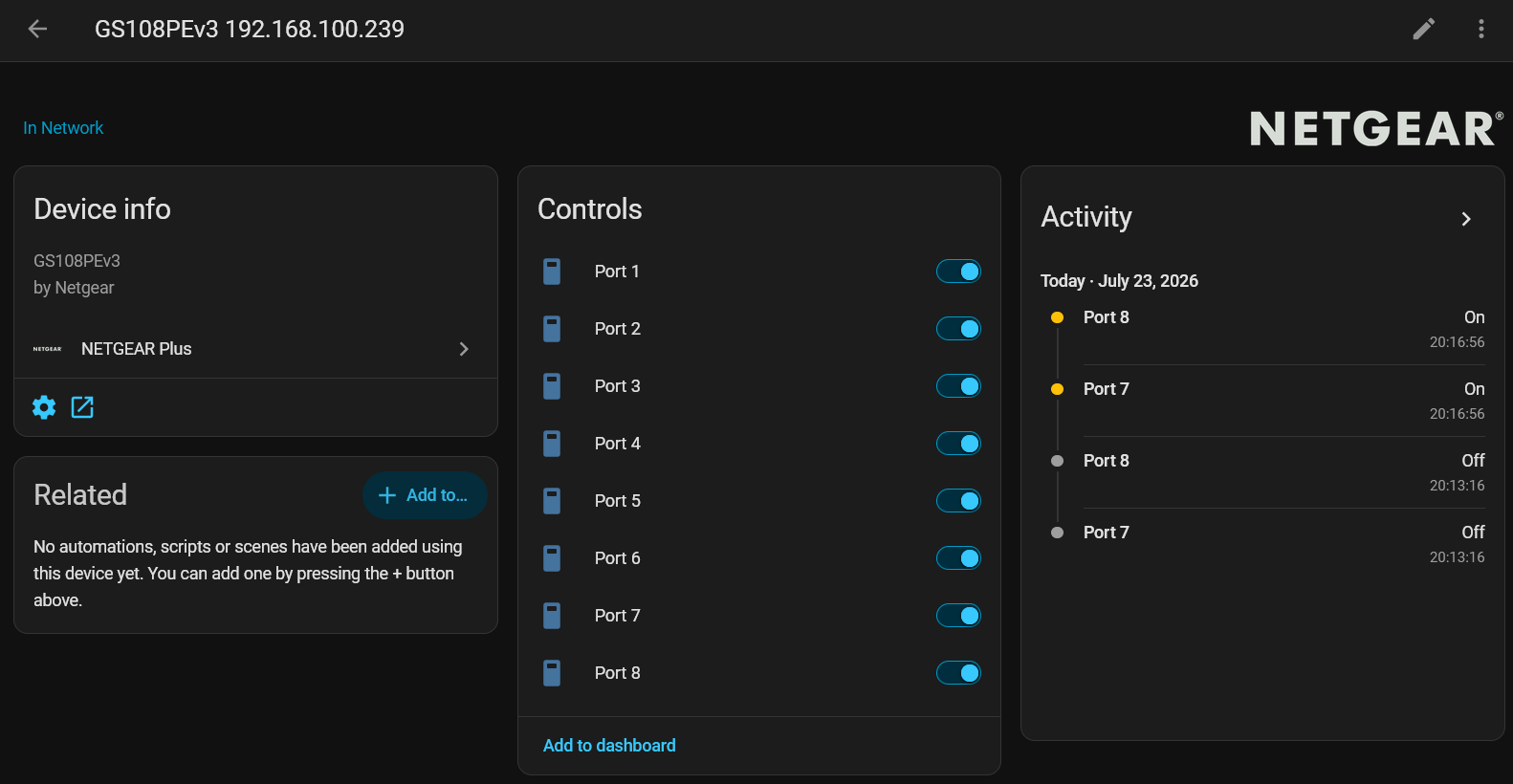Click the yellow marker for Port 7 On
Screen dimensions: 1513x784
tap(1057, 389)
